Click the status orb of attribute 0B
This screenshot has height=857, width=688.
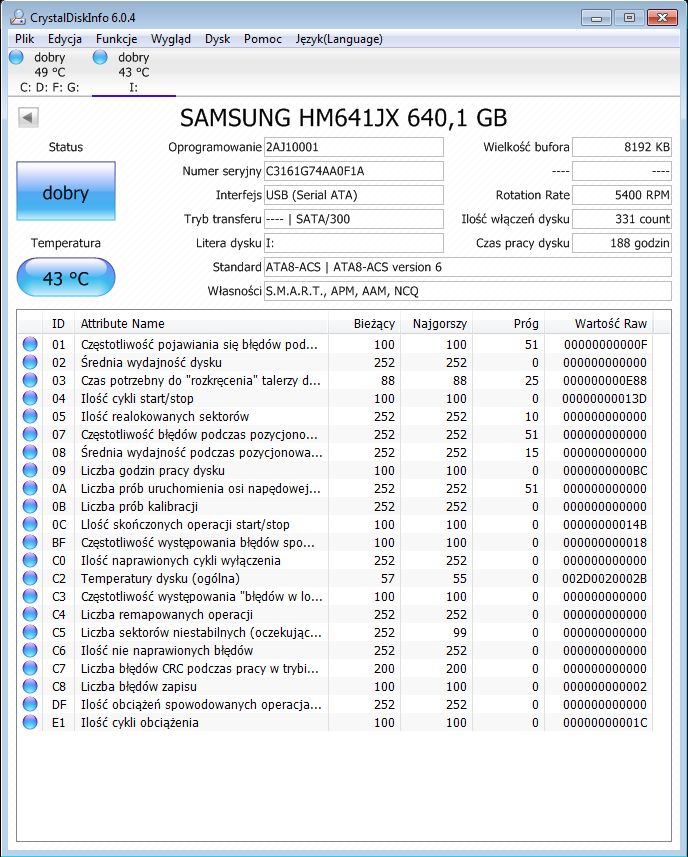pos(30,506)
